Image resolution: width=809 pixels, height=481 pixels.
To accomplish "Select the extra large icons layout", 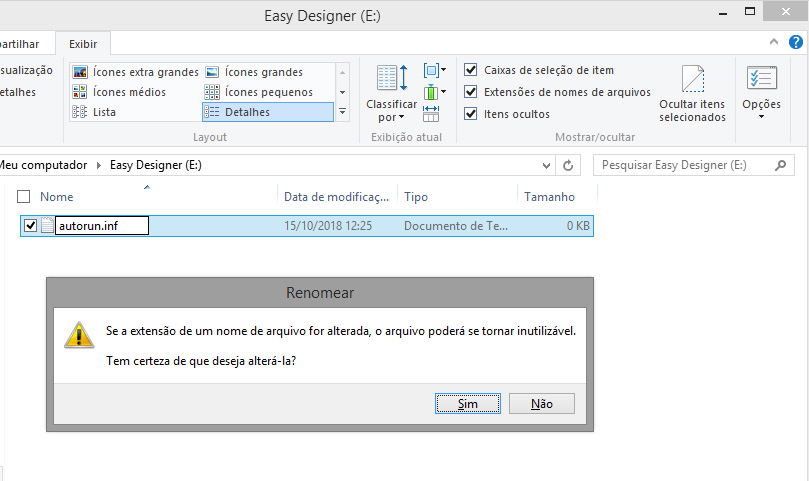I will (136, 72).
